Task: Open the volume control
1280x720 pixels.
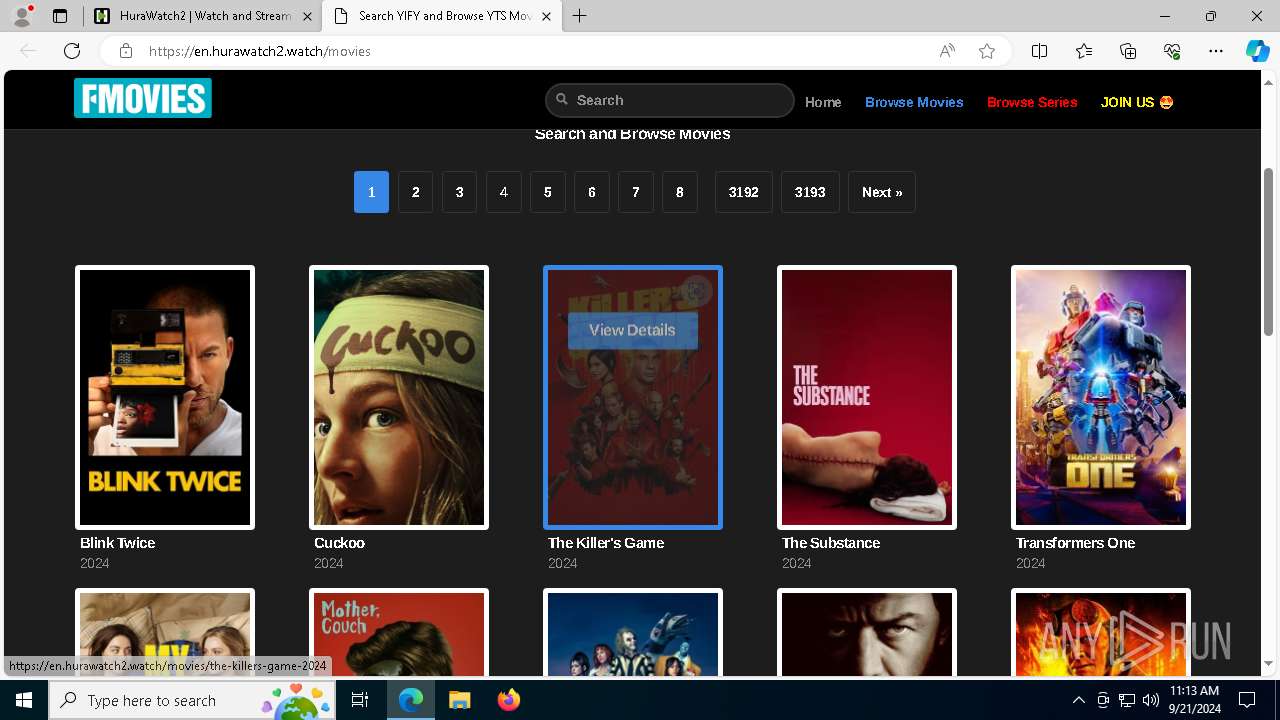Action: click(1151, 700)
